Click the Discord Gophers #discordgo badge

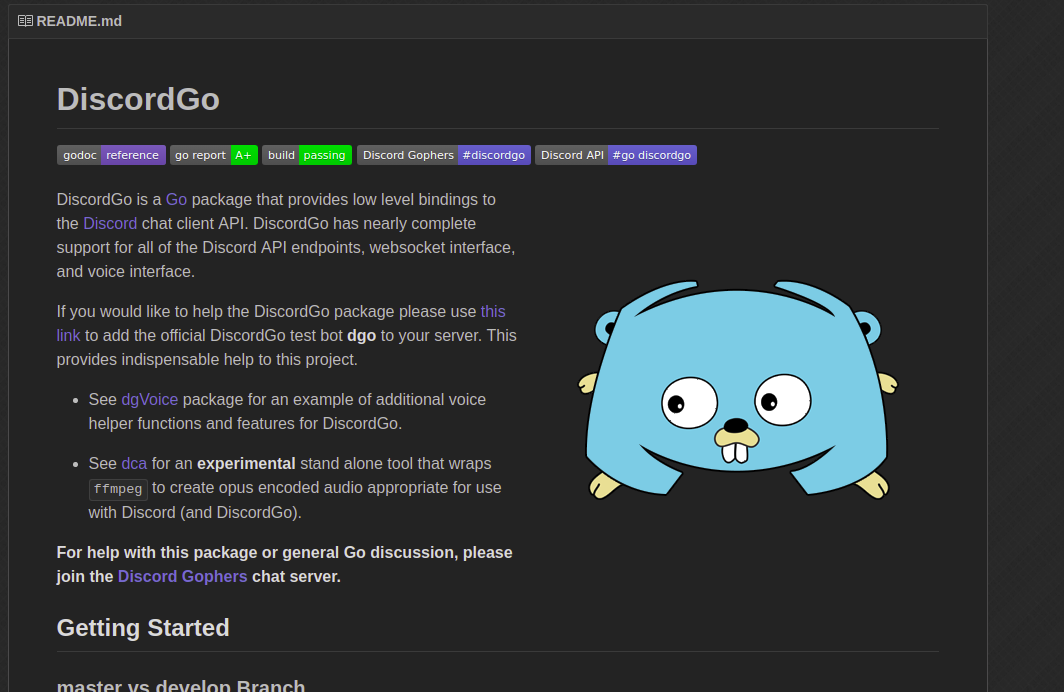click(444, 155)
